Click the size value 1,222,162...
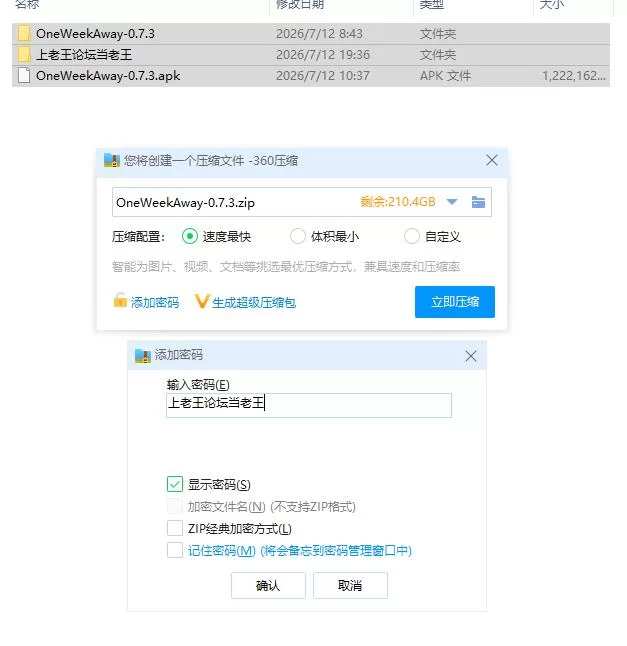The height and width of the screenshot is (646, 627). pos(573,76)
